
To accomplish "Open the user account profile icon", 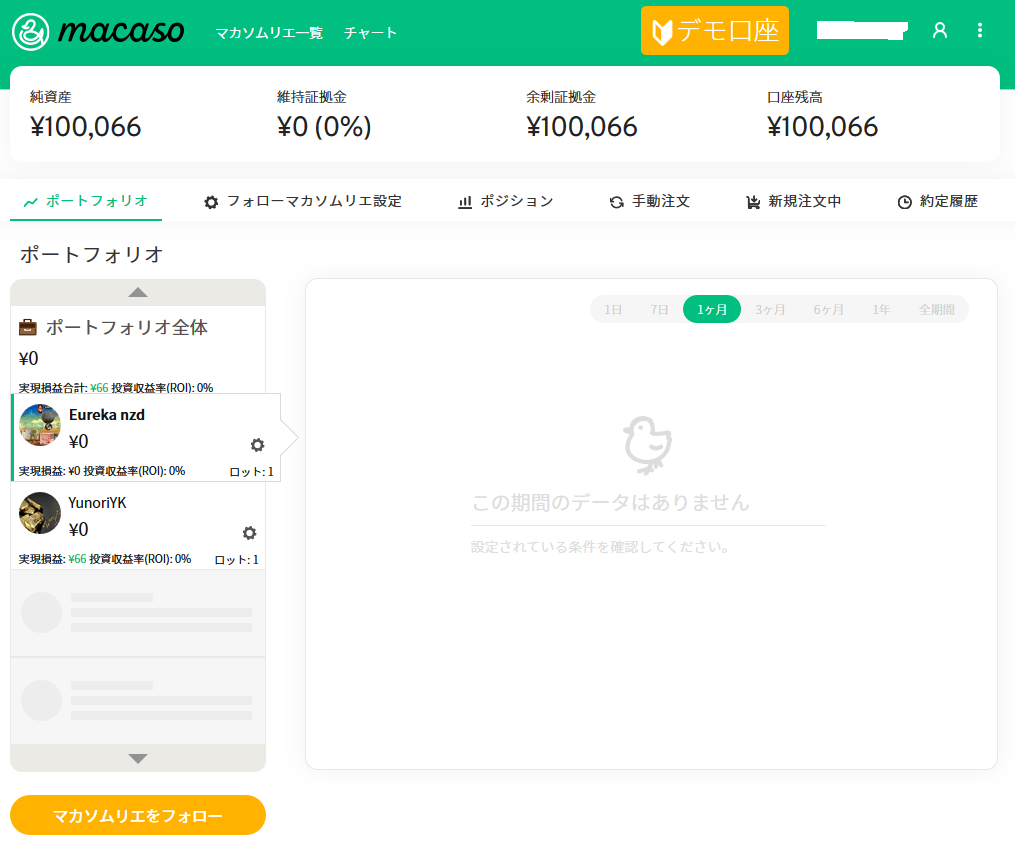I will [939, 30].
